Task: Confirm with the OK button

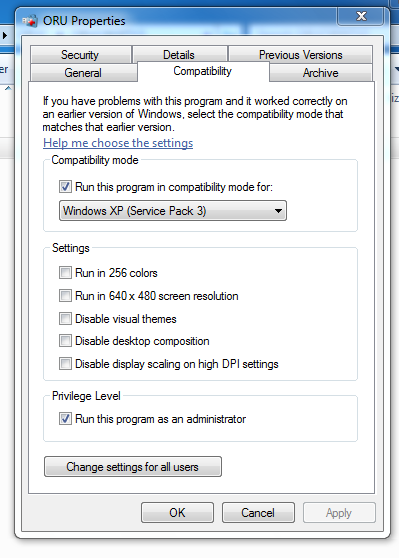Action: click(177, 512)
